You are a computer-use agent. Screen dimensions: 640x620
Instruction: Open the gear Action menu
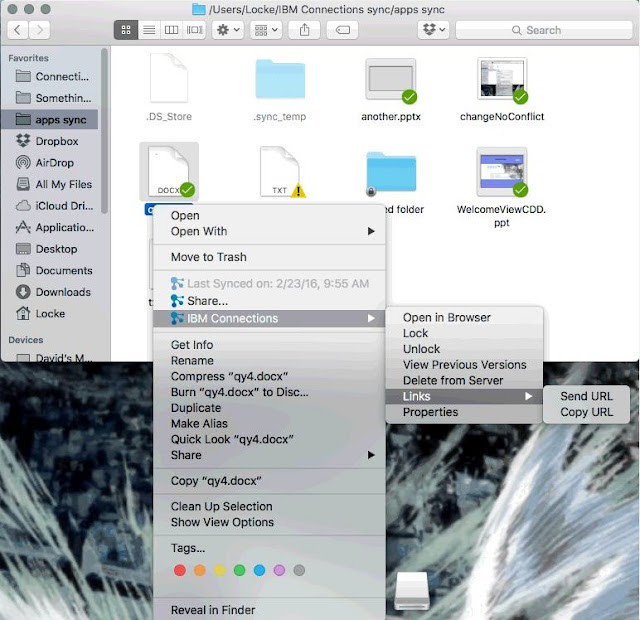pos(228,30)
